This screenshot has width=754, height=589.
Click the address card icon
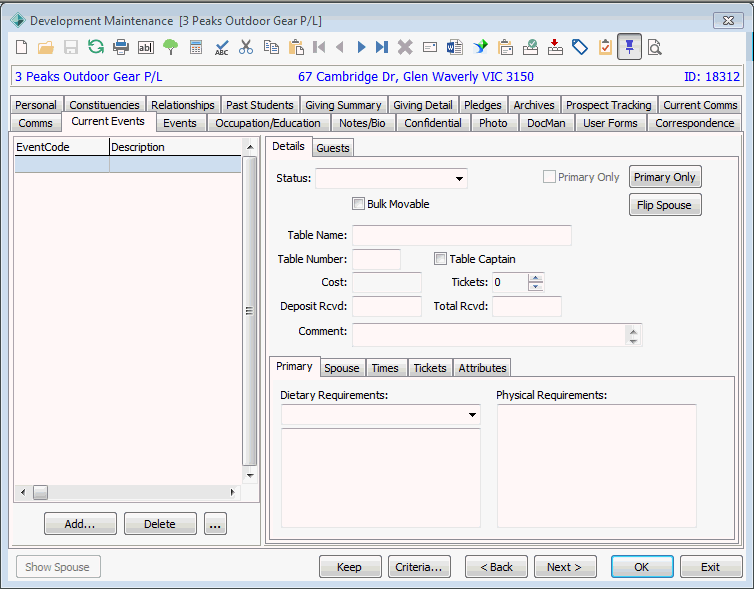(x=430, y=47)
